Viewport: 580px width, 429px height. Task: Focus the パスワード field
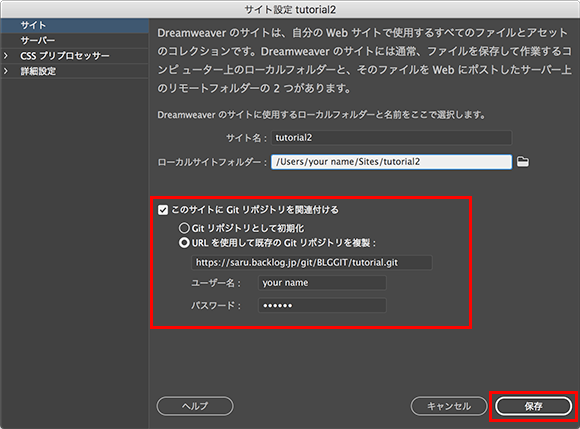click(x=322, y=305)
